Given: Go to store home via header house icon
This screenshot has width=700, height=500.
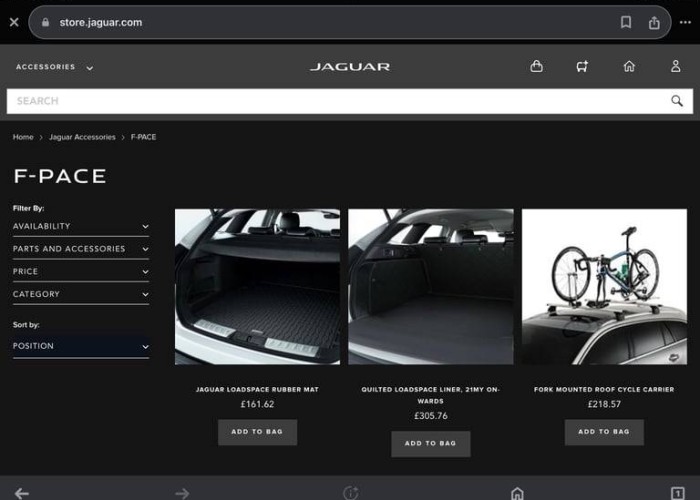Looking at the screenshot, I should pos(629,67).
